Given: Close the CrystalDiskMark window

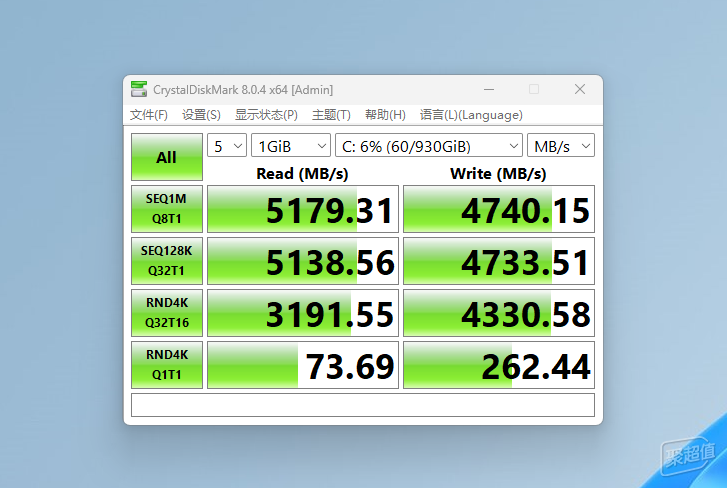Looking at the screenshot, I should pyautogui.click(x=580, y=89).
